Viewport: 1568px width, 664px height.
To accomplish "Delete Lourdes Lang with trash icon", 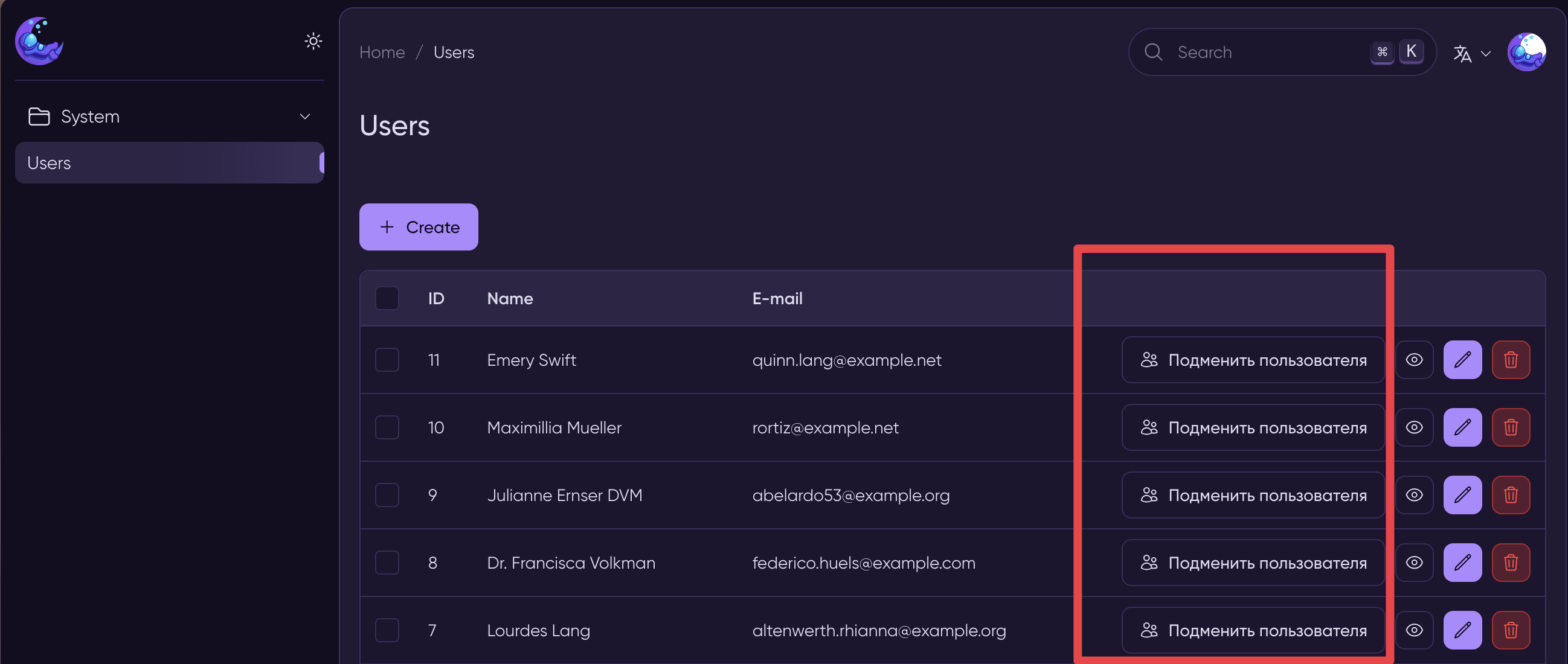I will [1510, 630].
